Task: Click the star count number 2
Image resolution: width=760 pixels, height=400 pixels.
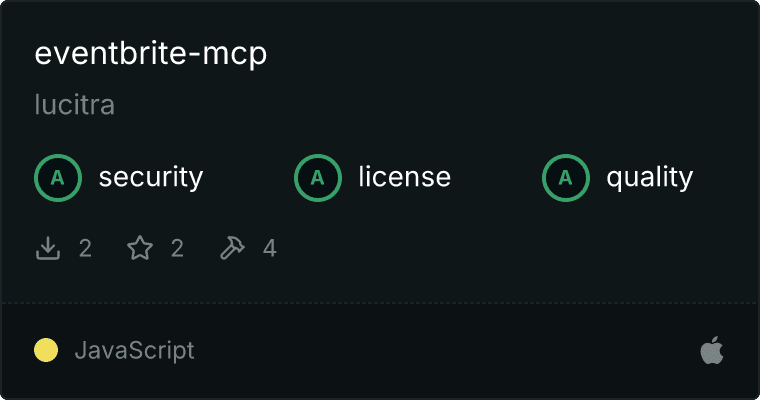Action: click(x=177, y=249)
